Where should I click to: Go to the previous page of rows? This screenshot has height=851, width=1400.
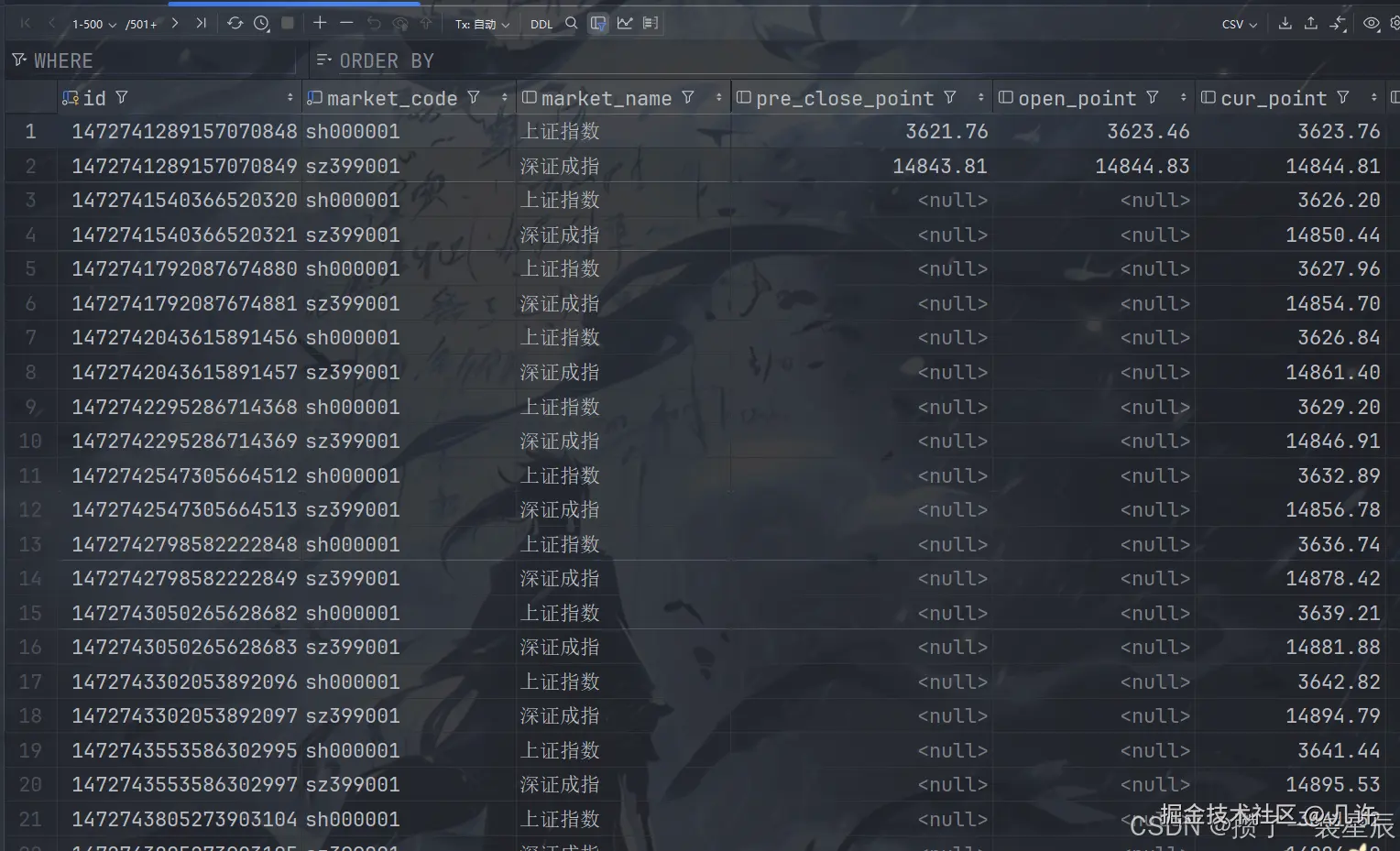pos(51,23)
